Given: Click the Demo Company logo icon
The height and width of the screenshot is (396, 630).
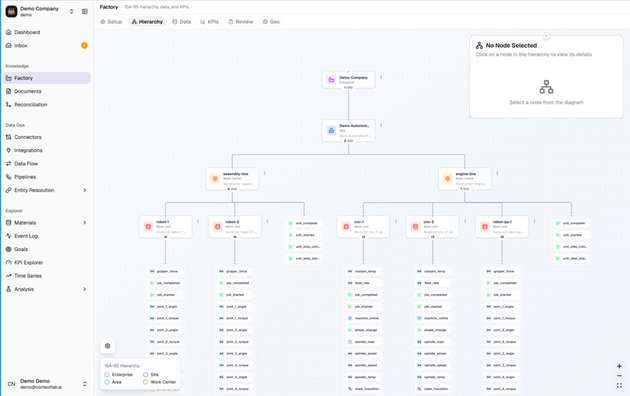Looking at the screenshot, I should 11,11.
